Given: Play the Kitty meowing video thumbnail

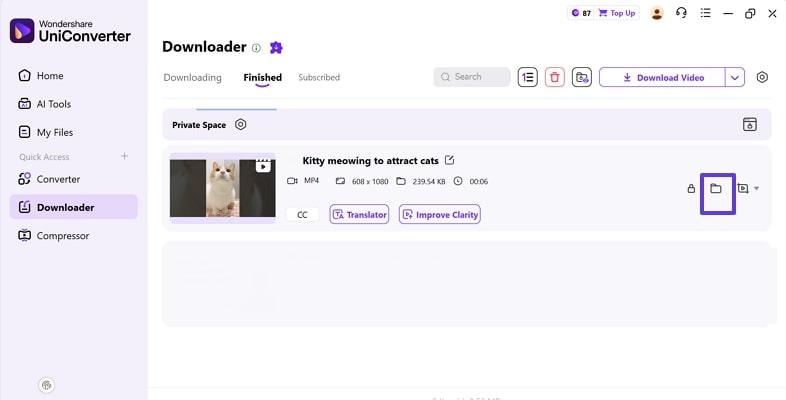Looking at the screenshot, I should 223,188.
